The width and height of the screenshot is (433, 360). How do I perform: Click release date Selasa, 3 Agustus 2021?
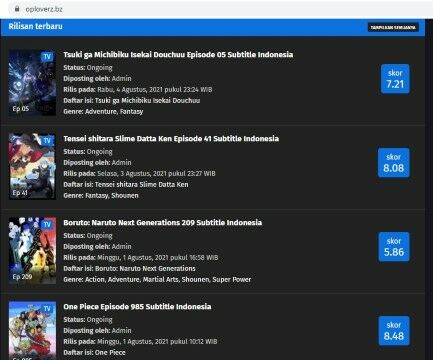(x=156, y=173)
